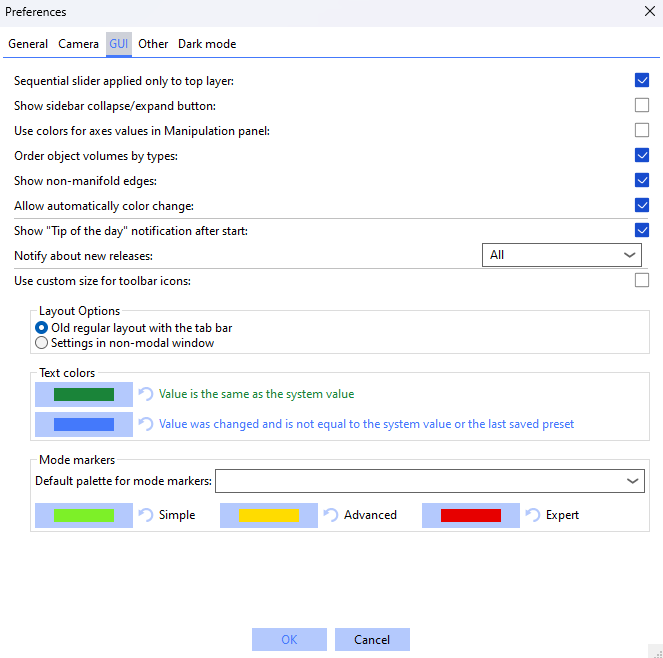Pick the green Simple mode color swatch

point(83,515)
